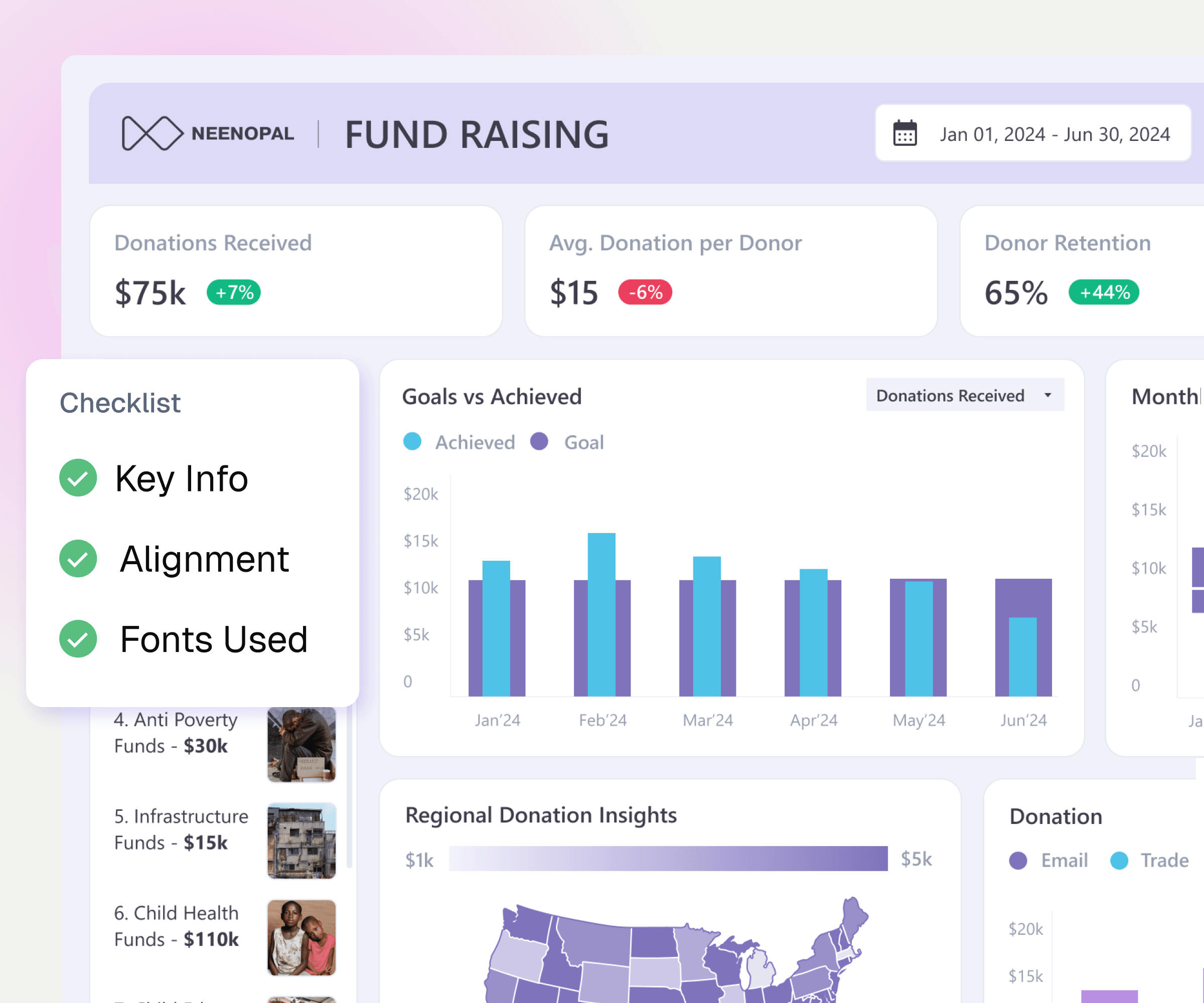Select the Anti Poverty Funds thumbnail
The image size is (1204, 1003).
click(x=302, y=744)
